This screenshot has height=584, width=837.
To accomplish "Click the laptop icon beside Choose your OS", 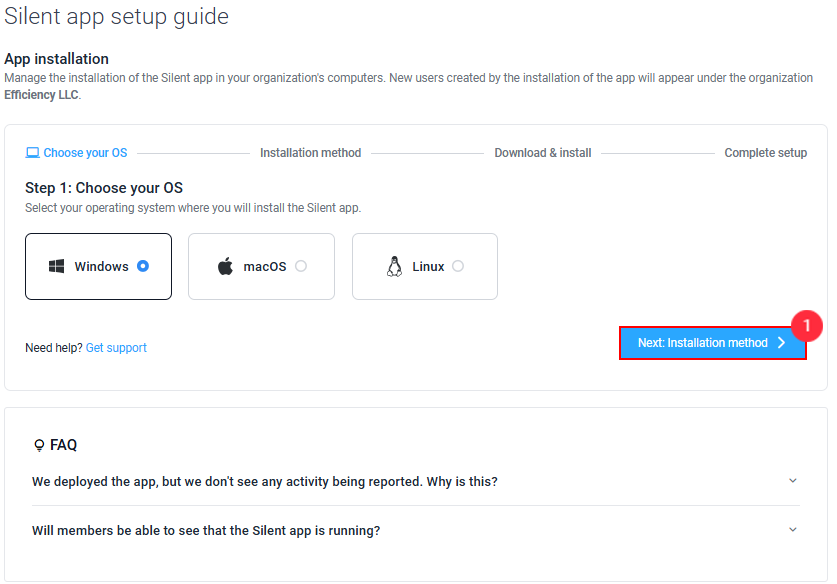I will pyautogui.click(x=33, y=153).
